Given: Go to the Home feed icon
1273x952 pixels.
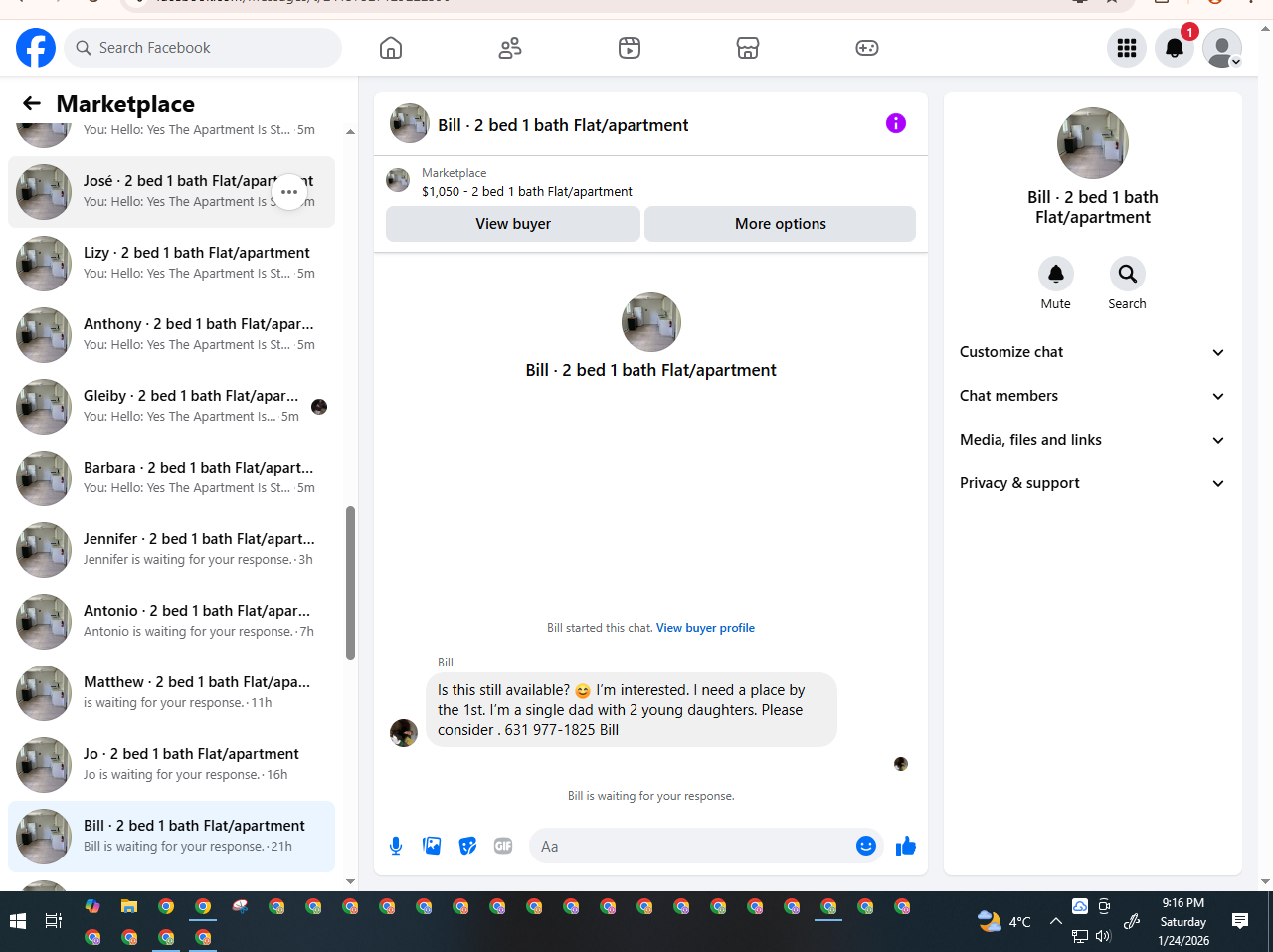Looking at the screenshot, I should click(x=391, y=48).
